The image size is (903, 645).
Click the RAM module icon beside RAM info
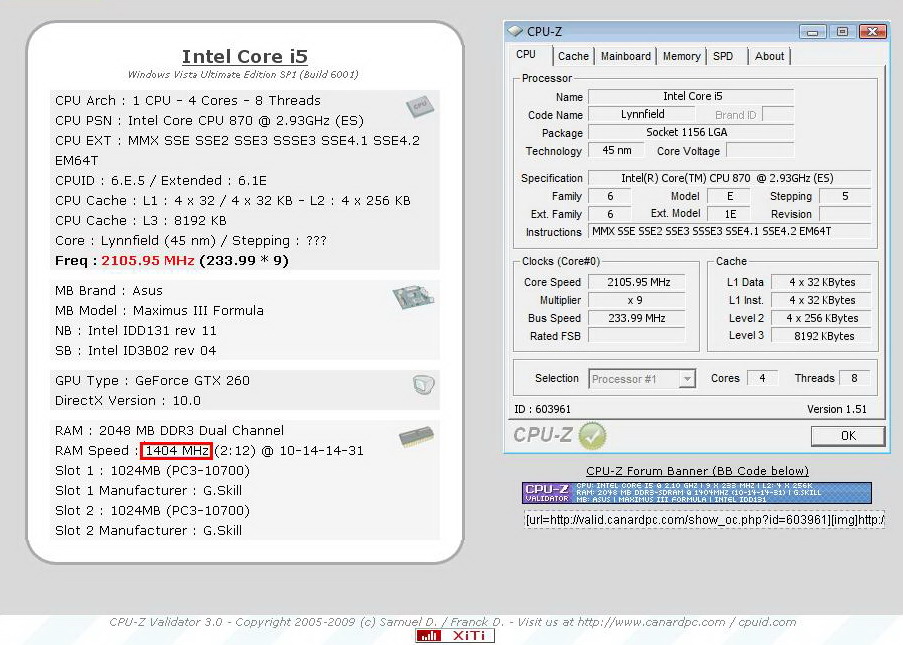pos(416,437)
